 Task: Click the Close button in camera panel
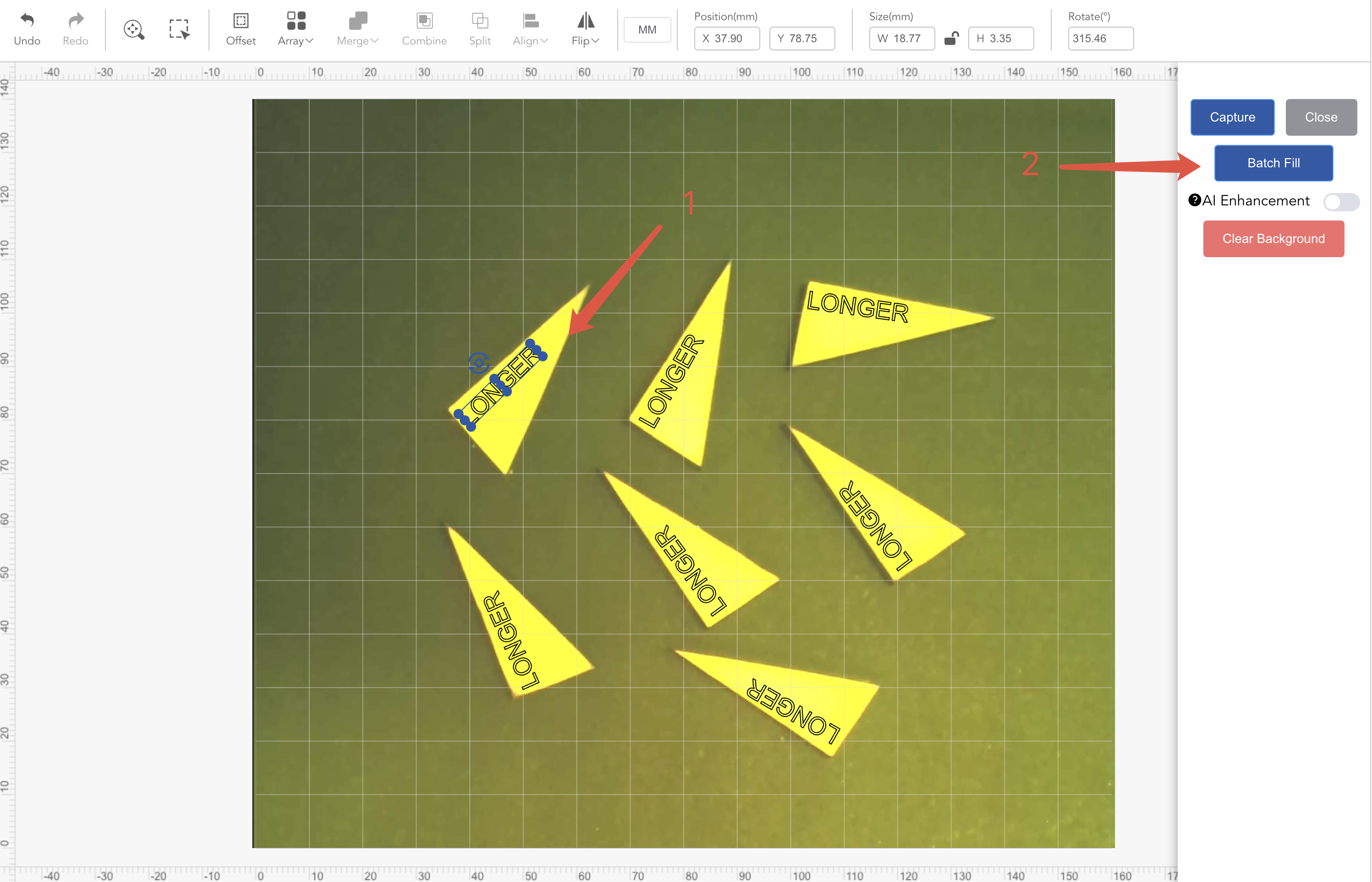coord(1321,117)
